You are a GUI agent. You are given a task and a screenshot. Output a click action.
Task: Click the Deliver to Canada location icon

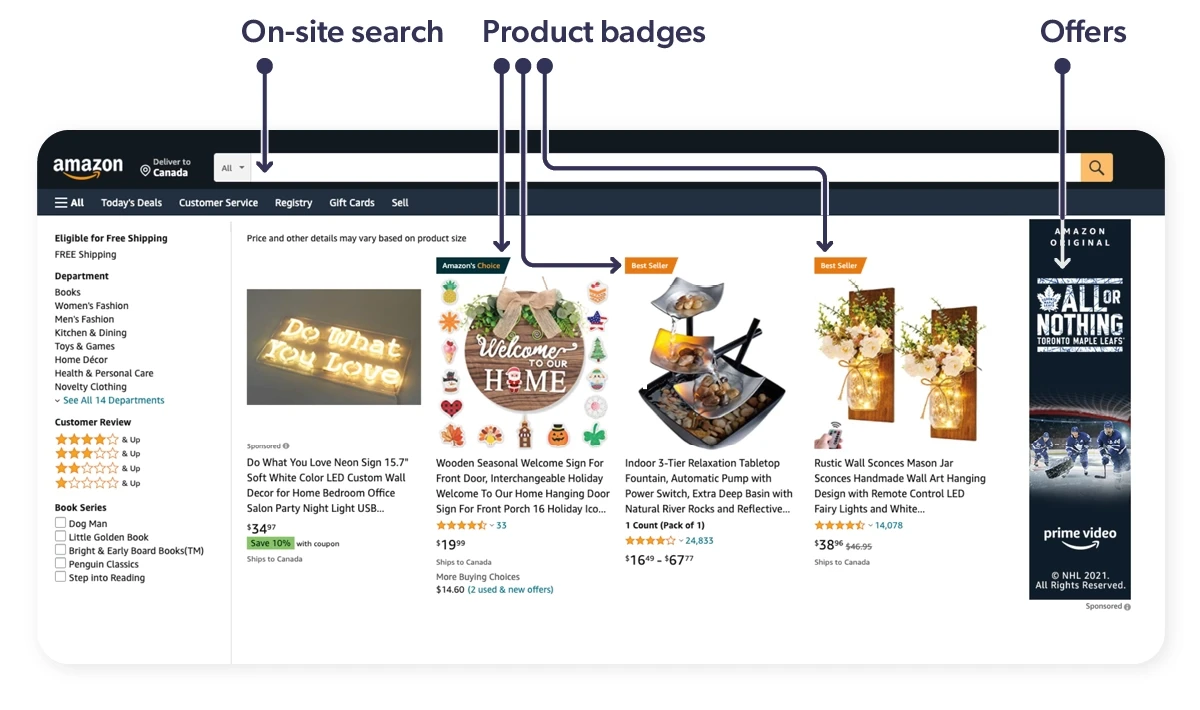(145, 170)
